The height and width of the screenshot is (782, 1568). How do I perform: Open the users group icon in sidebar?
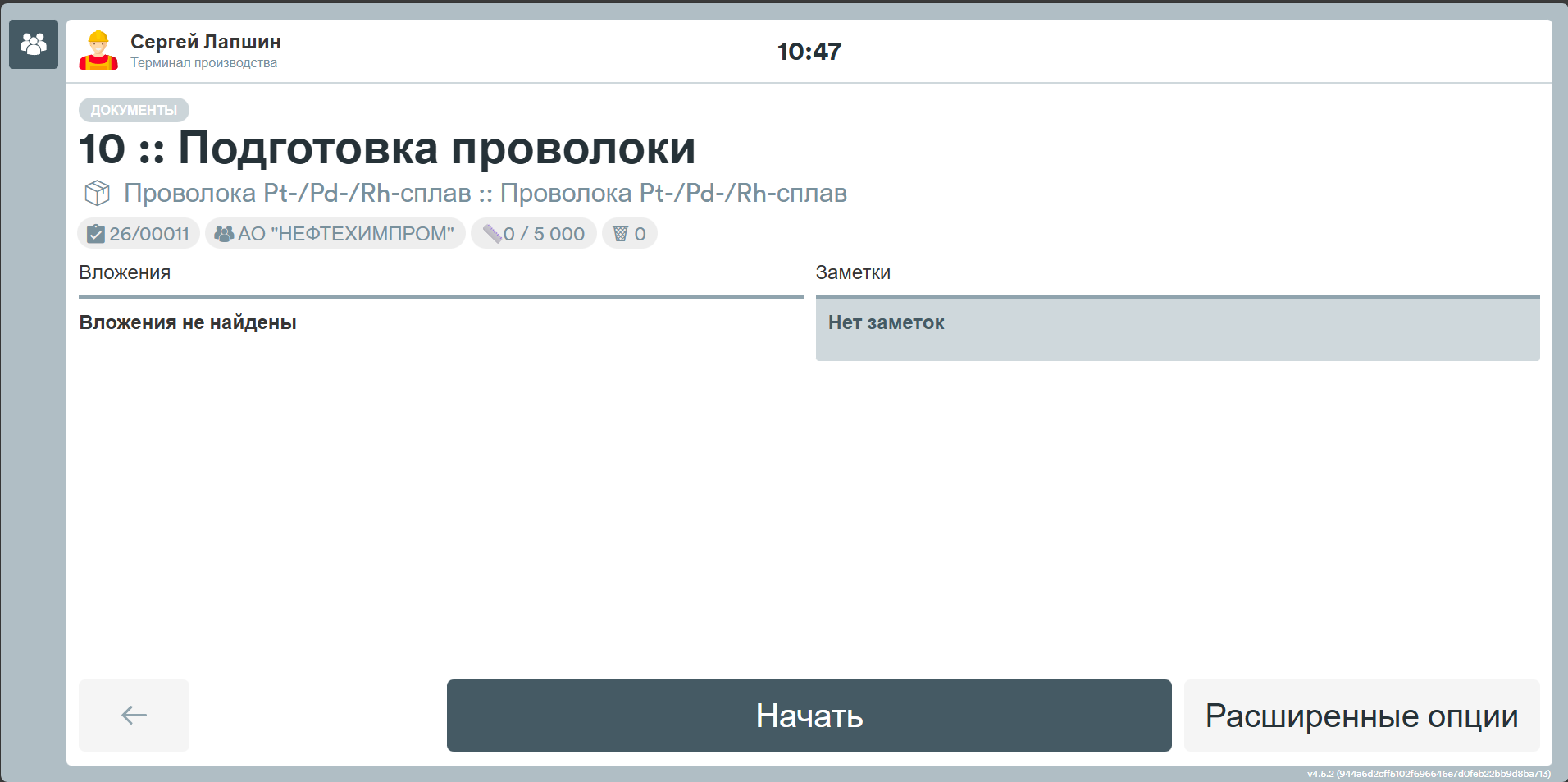coord(34,44)
